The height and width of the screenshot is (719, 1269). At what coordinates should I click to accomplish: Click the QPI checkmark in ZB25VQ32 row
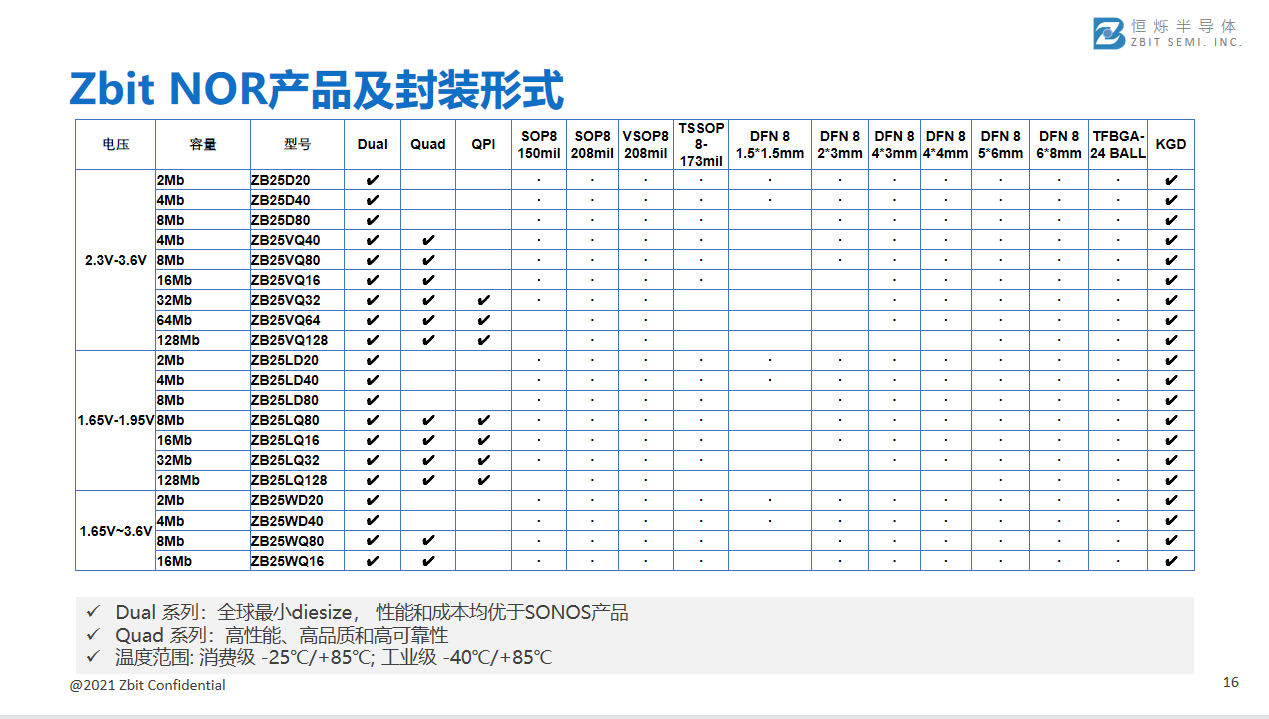[483, 300]
